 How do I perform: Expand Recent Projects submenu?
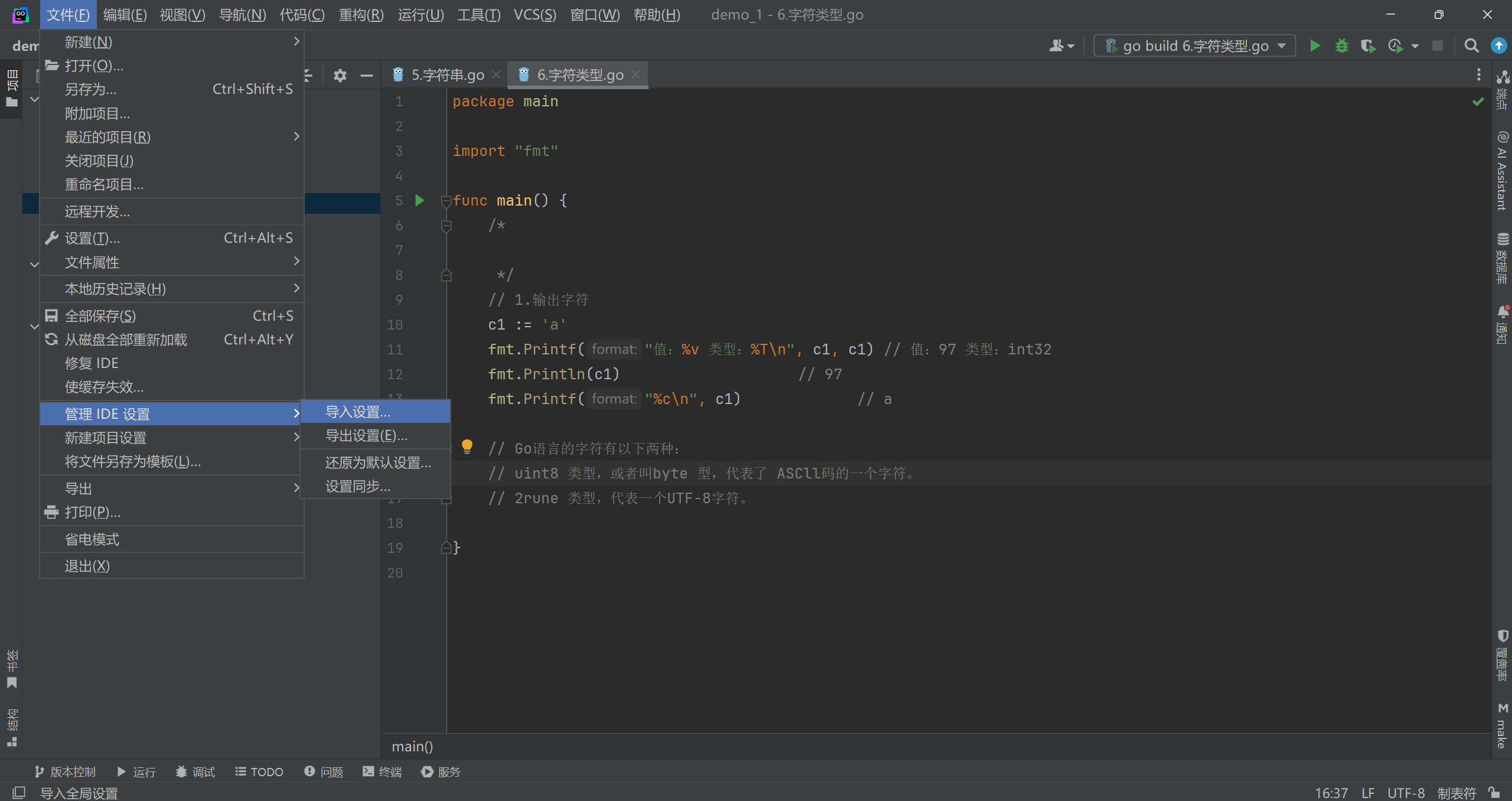click(x=172, y=137)
